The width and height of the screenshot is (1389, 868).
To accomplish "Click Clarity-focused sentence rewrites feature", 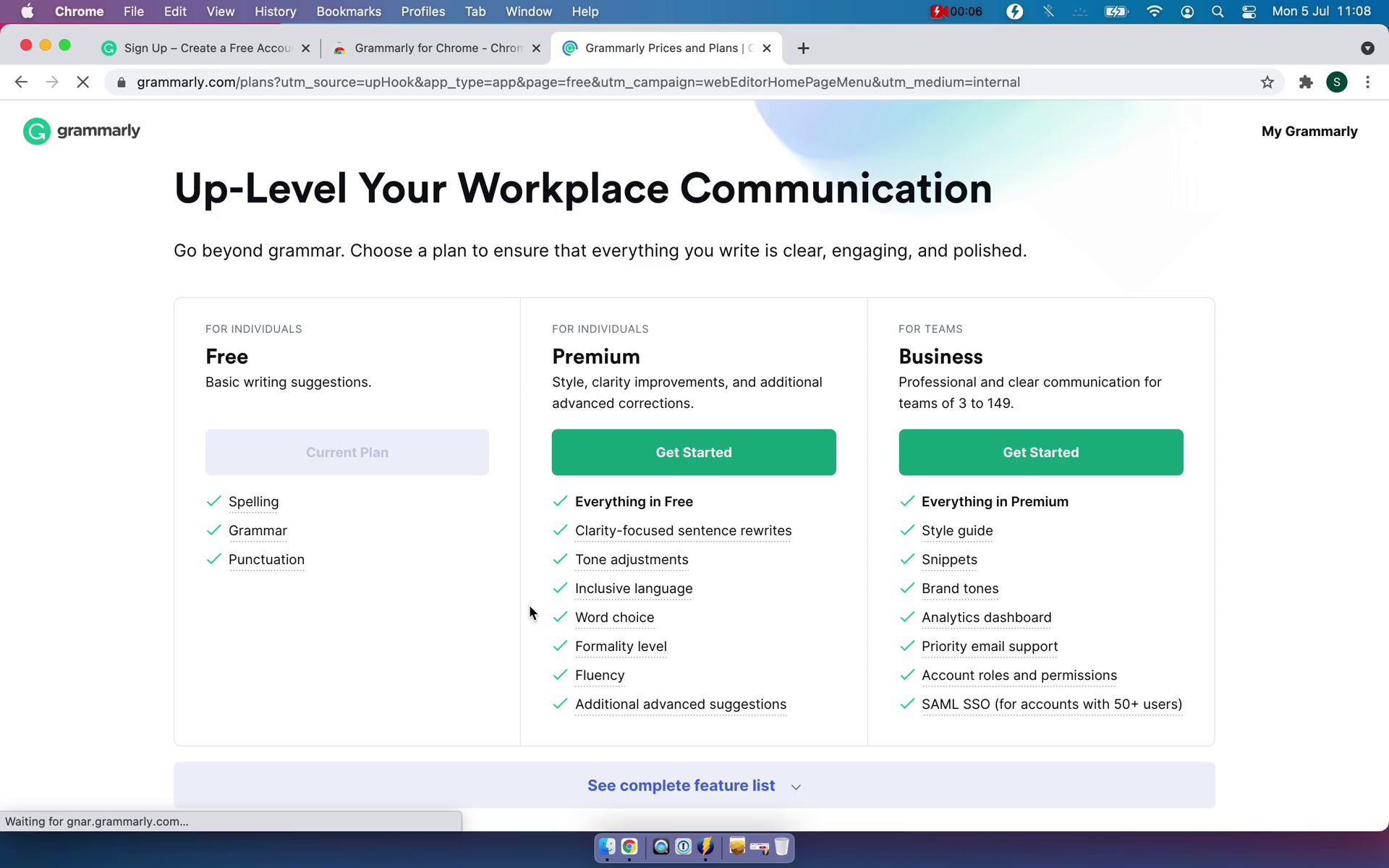I will 683,531.
